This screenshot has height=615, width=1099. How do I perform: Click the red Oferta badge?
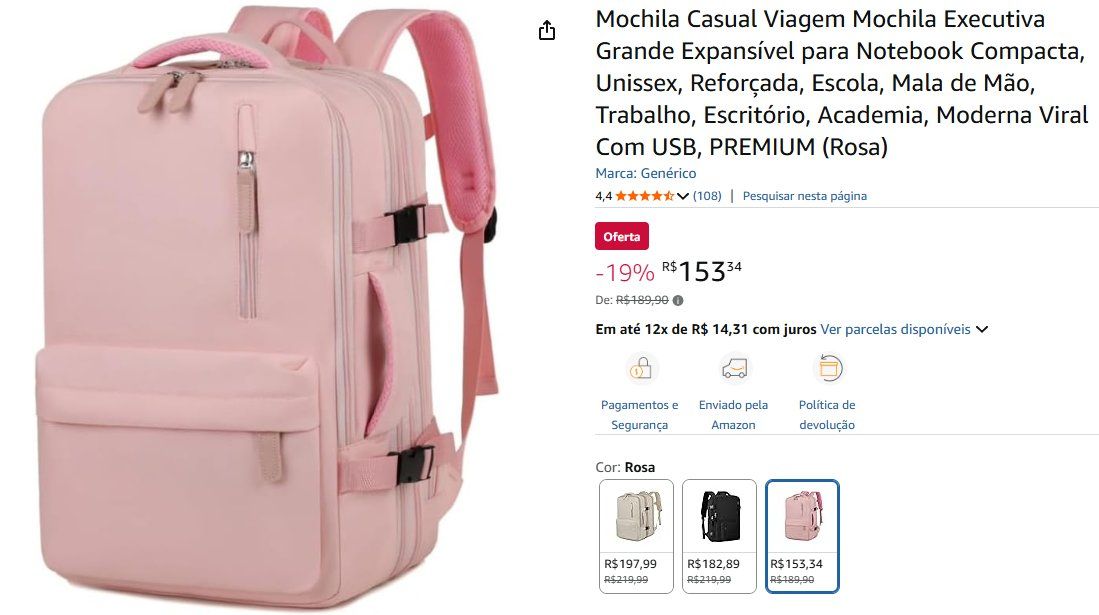point(622,236)
